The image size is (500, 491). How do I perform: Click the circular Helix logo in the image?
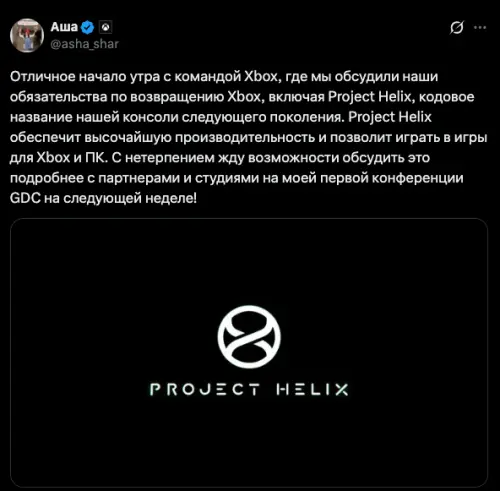click(x=249, y=337)
